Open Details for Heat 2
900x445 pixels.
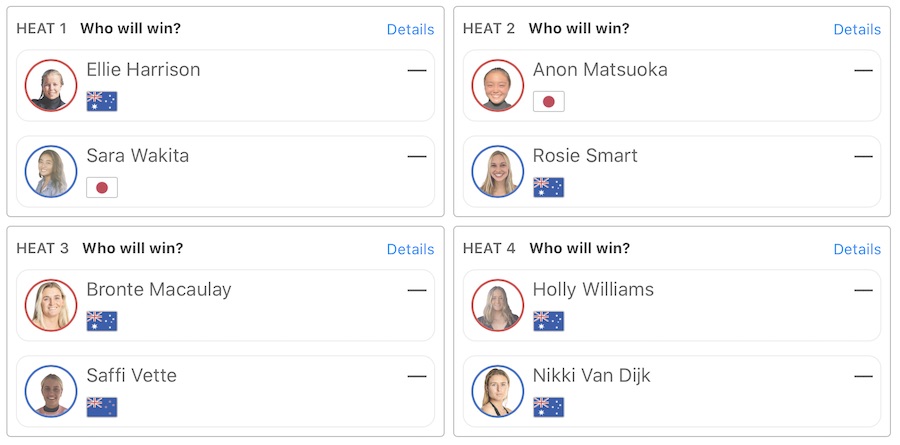(x=857, y=30)
